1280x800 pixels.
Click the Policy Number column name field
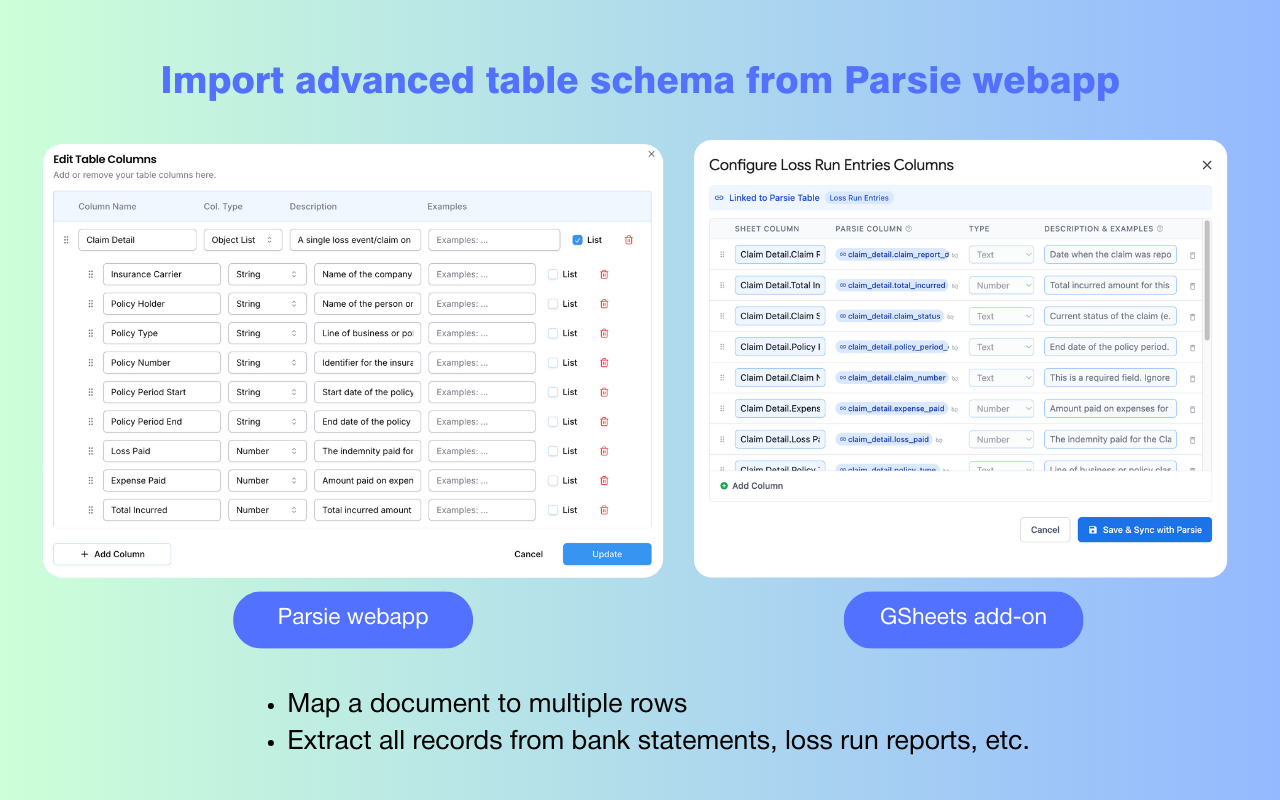click(x=162, y=363)
